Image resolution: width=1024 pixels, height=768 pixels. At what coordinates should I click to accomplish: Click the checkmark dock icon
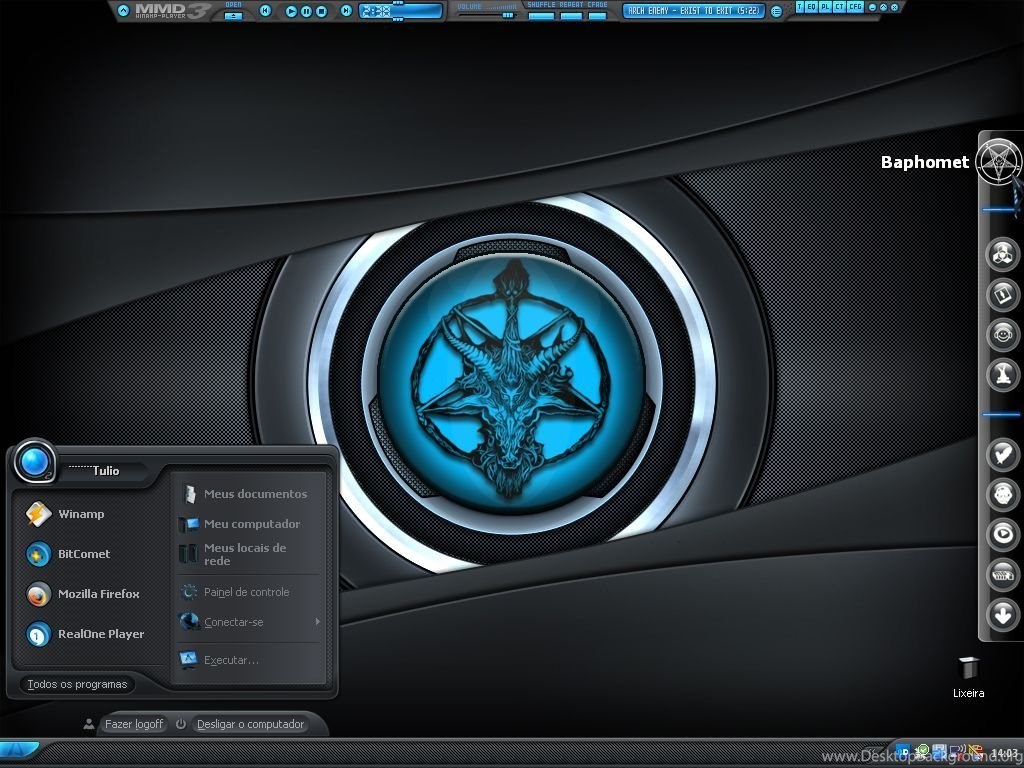pos(1002,453)
